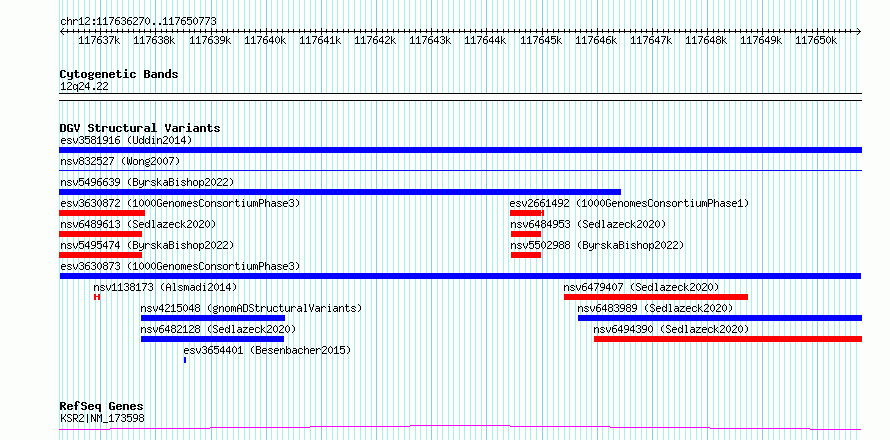Viewport: 890px width, 440px height.
Task: Click esv2661492 (1000GenomesConsortiumPhase1) label
Action: pyautogui.click(x=629, y=203)
